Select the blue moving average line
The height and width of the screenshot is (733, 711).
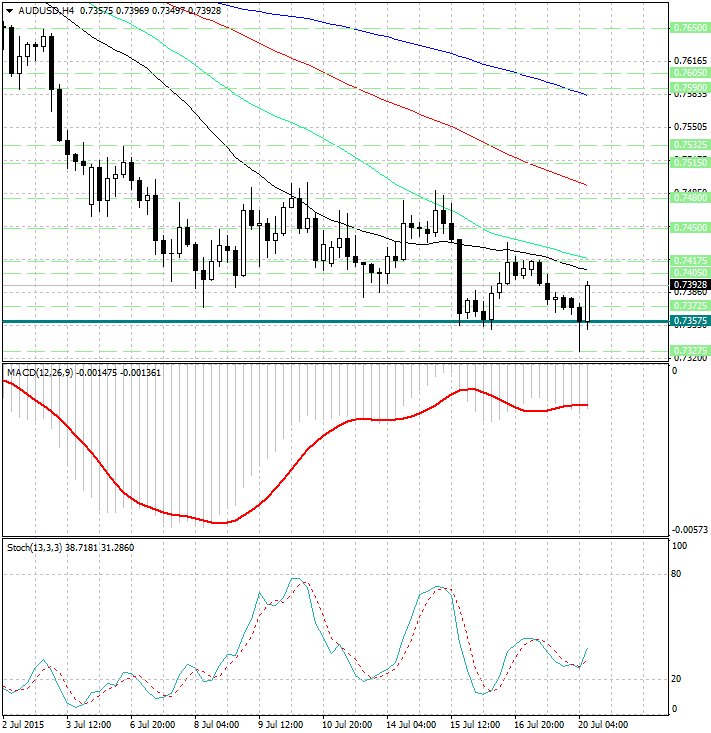(402, 42)
